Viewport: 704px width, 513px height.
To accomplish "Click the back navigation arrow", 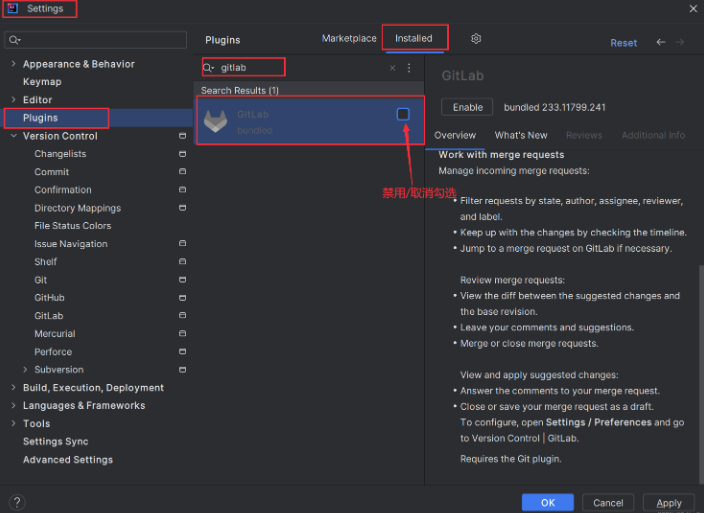I will point(660,42).
